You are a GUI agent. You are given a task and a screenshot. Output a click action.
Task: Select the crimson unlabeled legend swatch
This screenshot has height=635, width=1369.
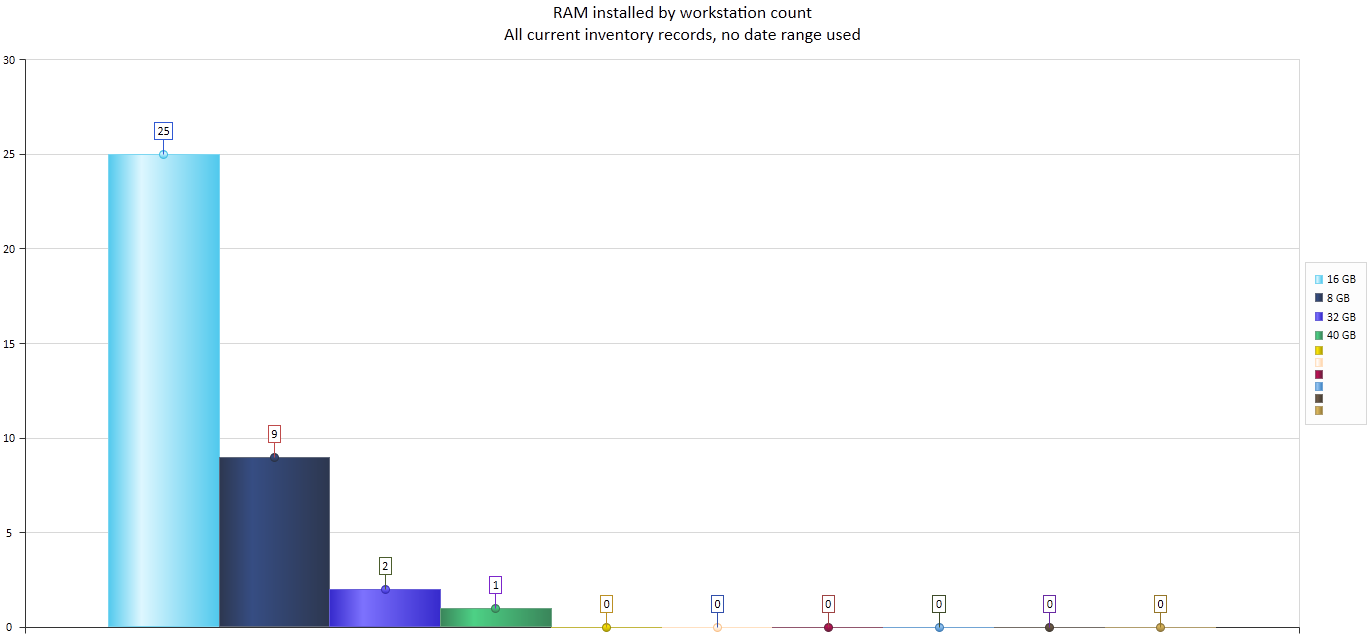tap(1319, 374)
